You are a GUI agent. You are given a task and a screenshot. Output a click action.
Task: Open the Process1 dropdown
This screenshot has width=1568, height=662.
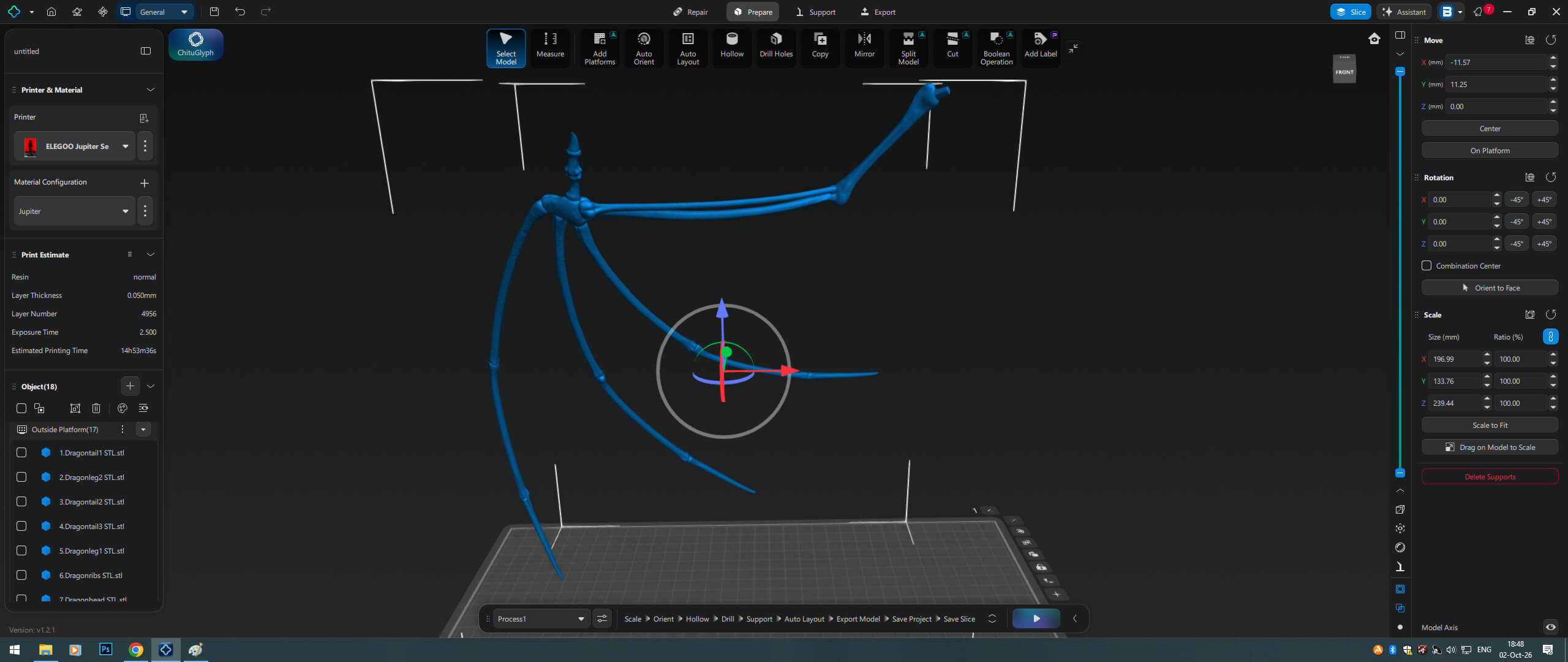coord(541,618)
